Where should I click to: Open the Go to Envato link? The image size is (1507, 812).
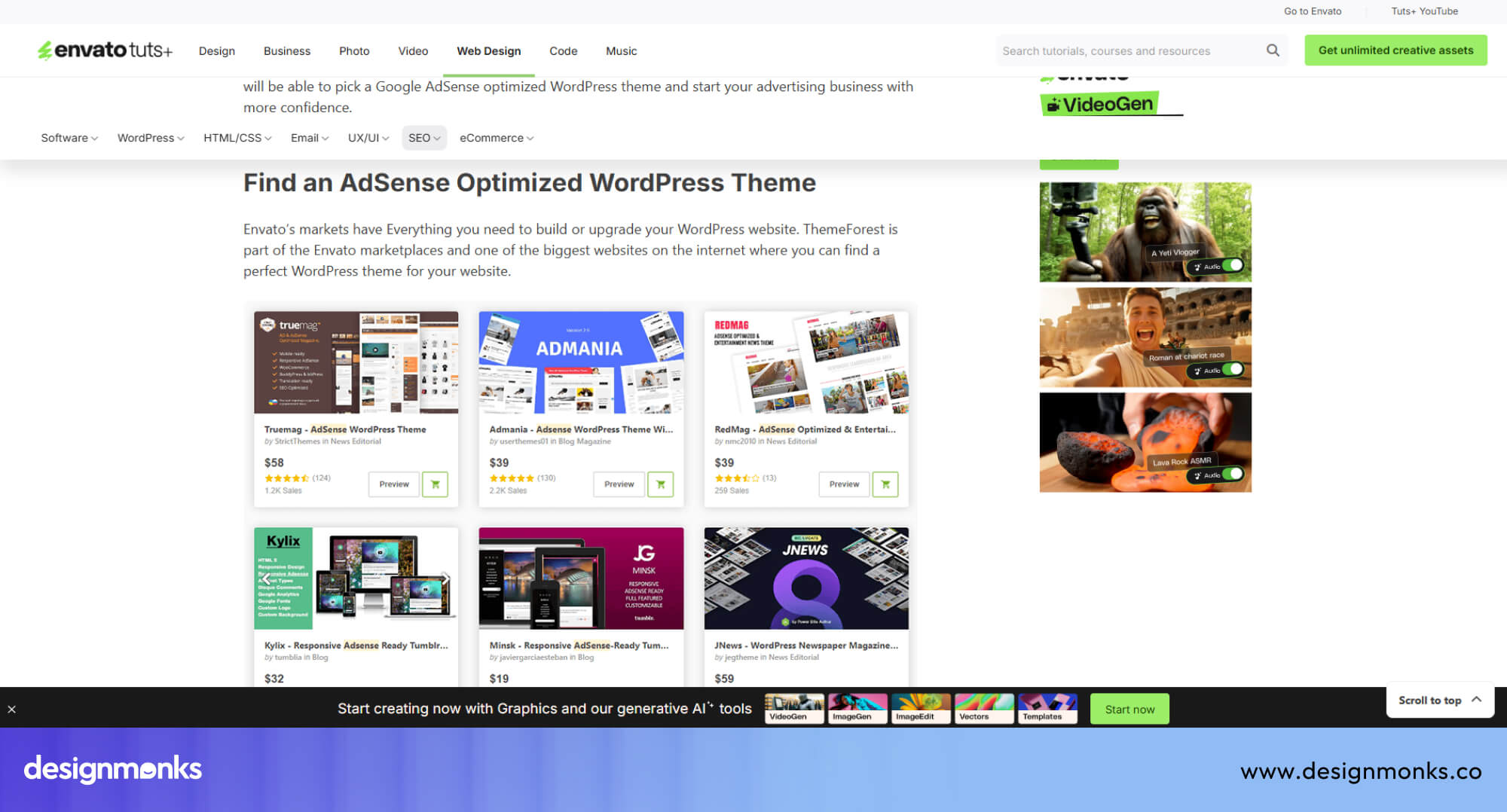click(1313, 11)
